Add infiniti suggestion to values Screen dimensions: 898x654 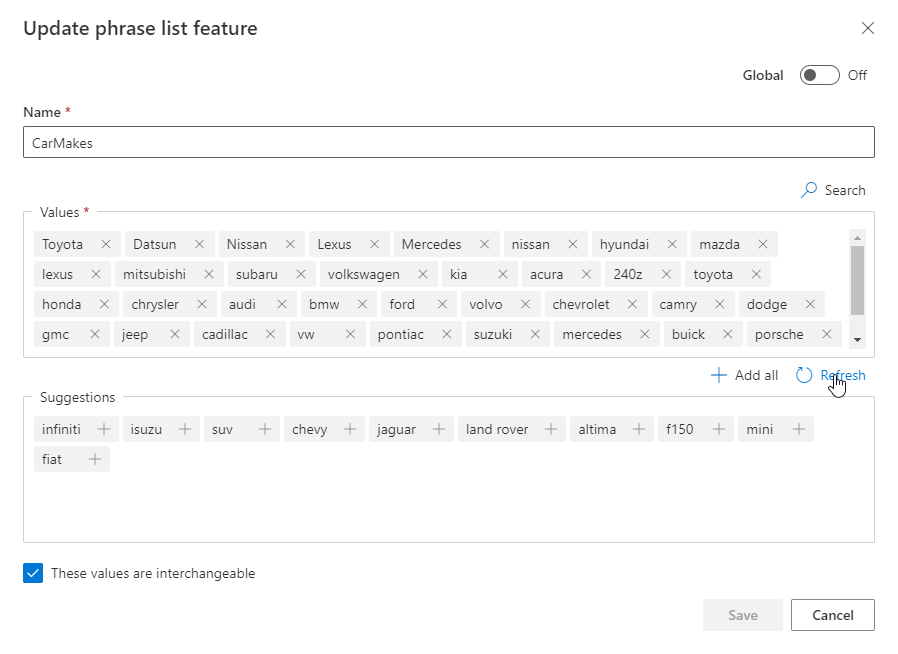[104, 430]
